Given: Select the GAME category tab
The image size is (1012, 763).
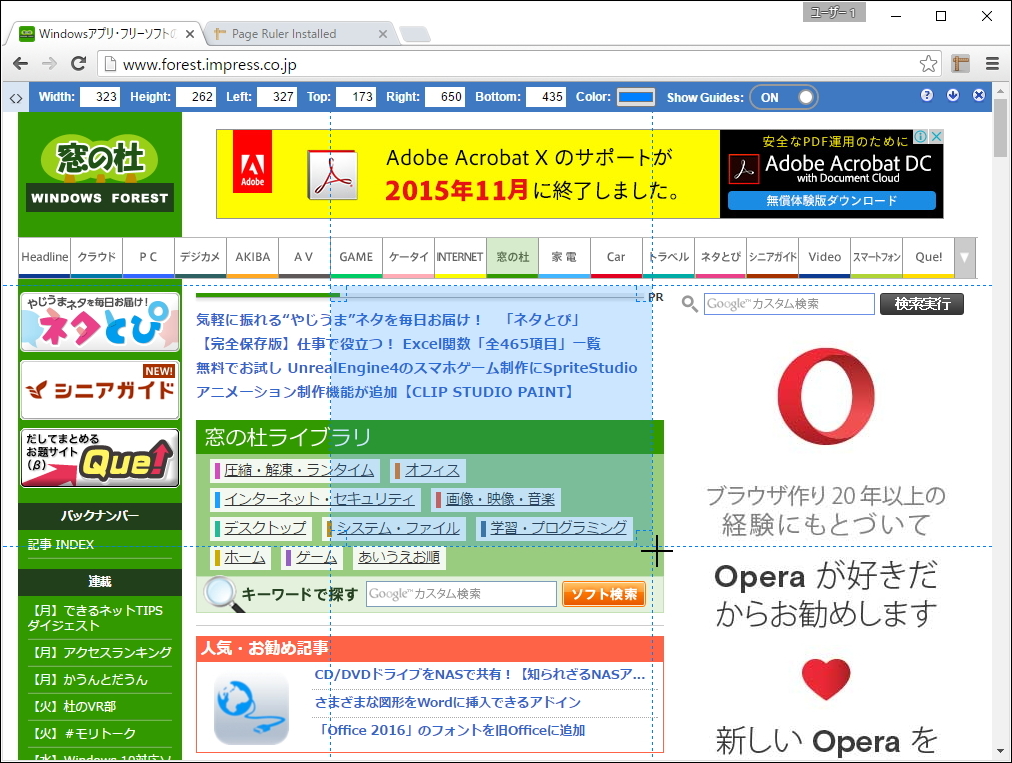Looking at the screenshot, I should click(x=356, y=257).
